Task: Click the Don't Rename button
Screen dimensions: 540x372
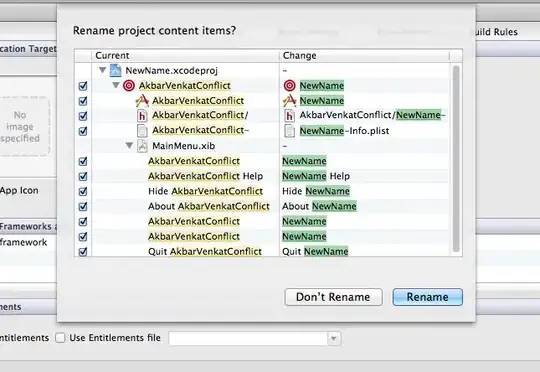Action: tap(333, 297)
